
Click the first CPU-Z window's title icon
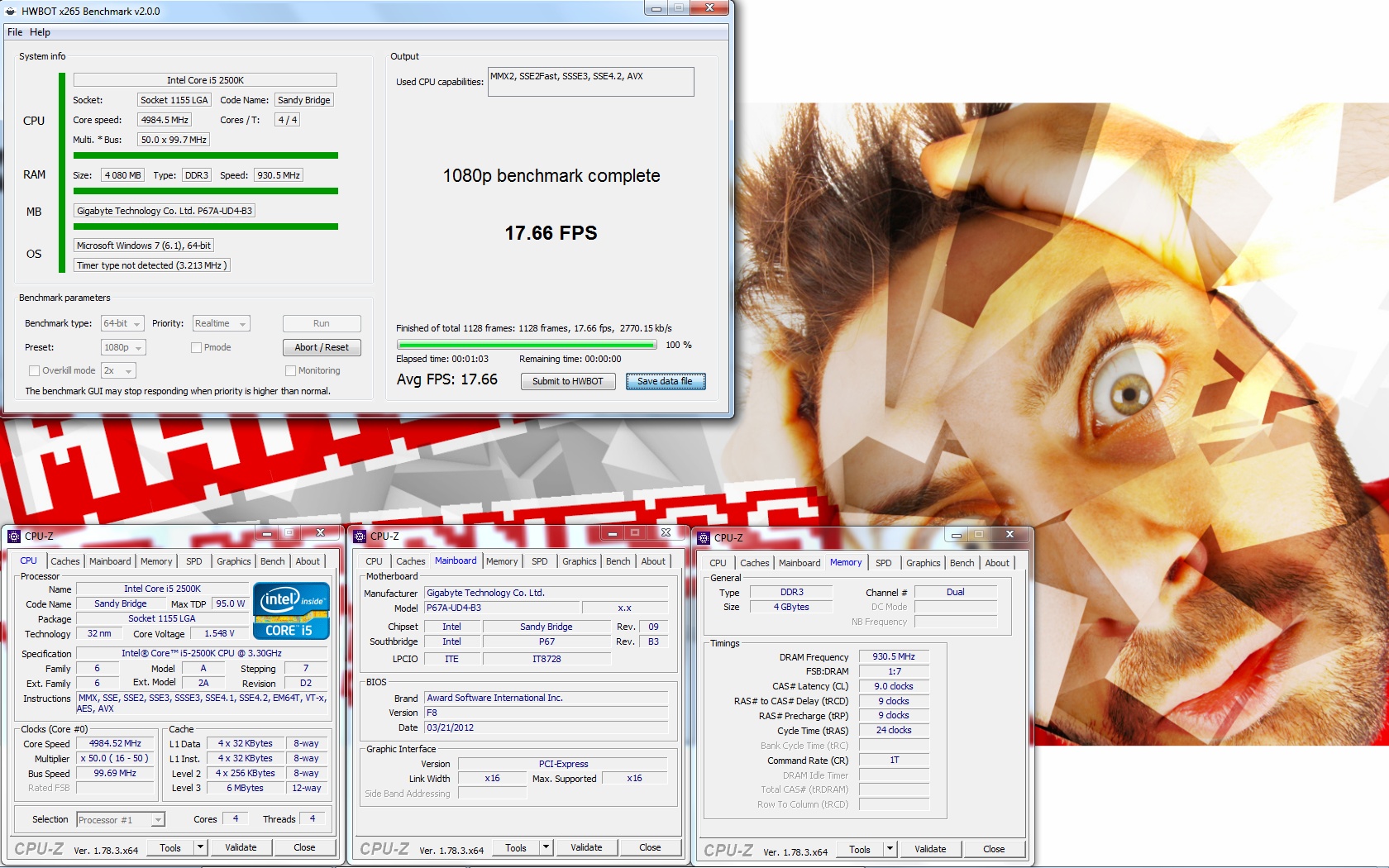(x=14, y=537)
